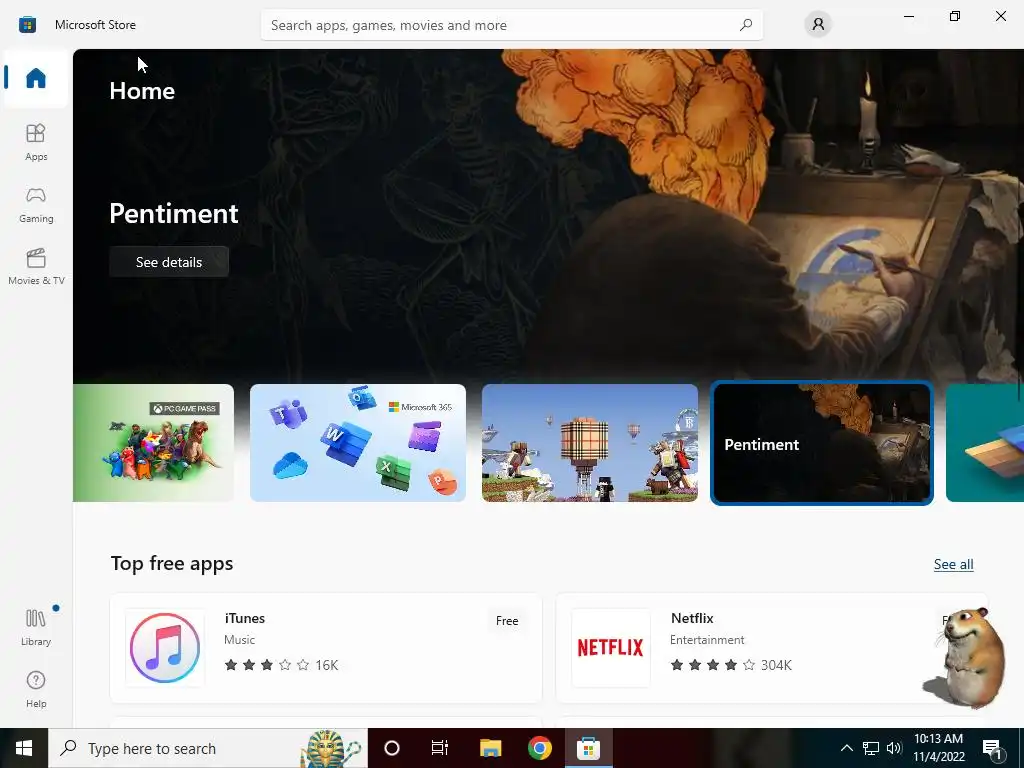The width and height of the screenshot is (1024, 768).
Task: Open Cortana circle in taskbar
Action: pyautogui.click(x=392, y=748)
